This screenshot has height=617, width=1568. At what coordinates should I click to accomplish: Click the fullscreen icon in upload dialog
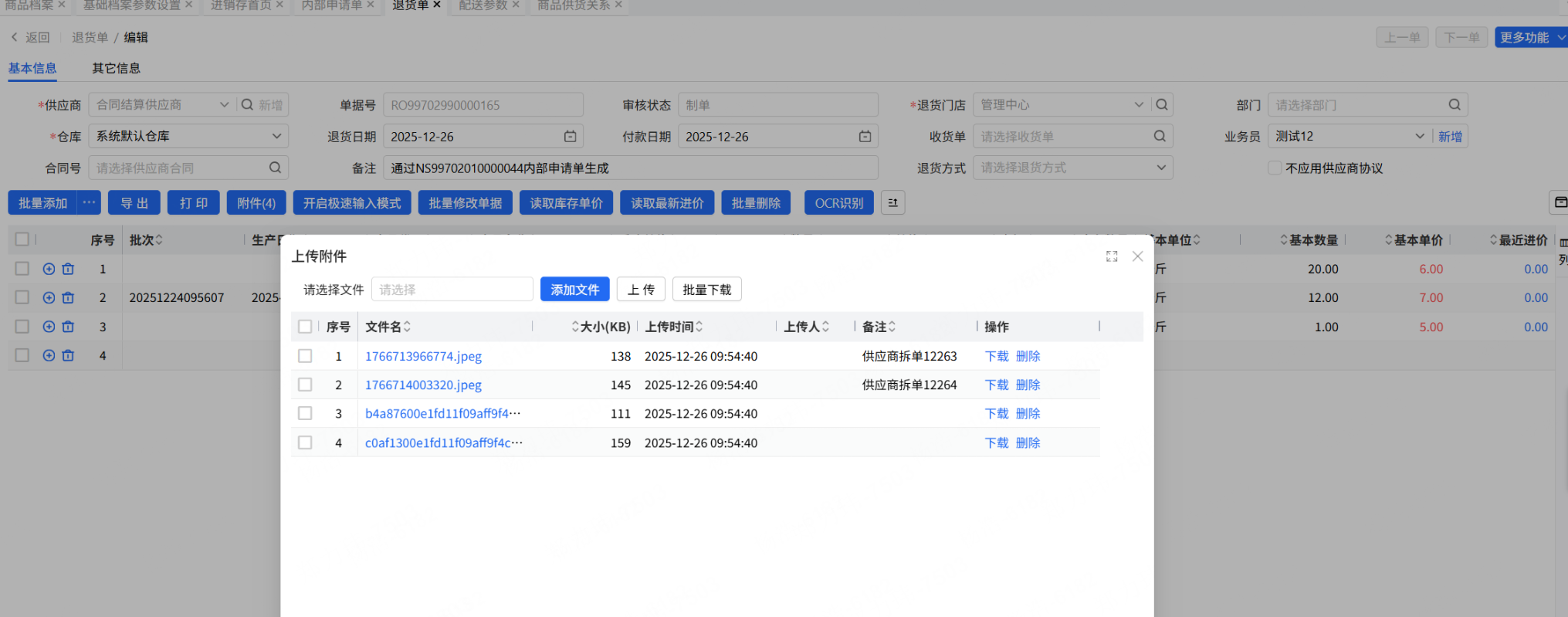tap(1111, 256)
